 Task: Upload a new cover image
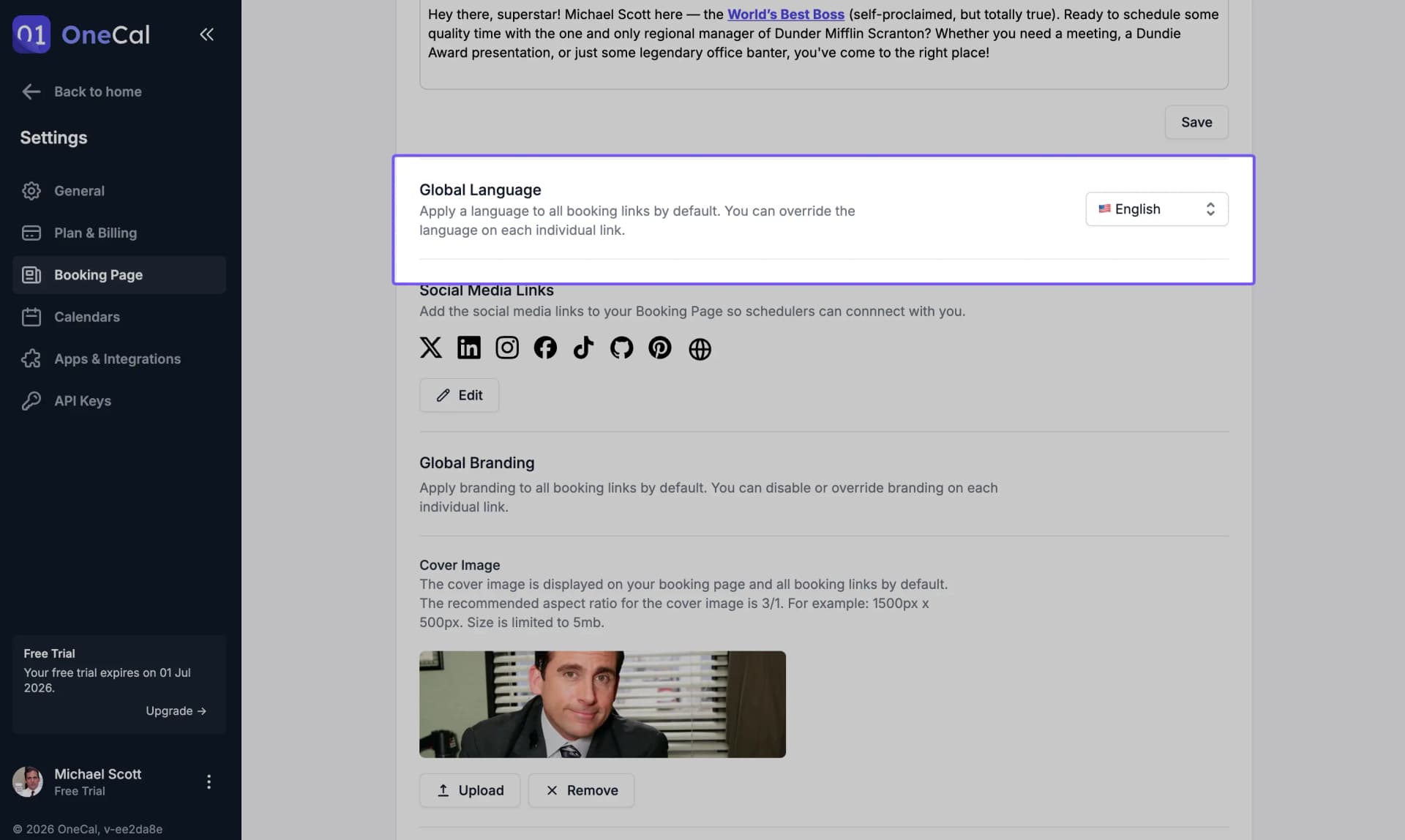tap(469, 790)
